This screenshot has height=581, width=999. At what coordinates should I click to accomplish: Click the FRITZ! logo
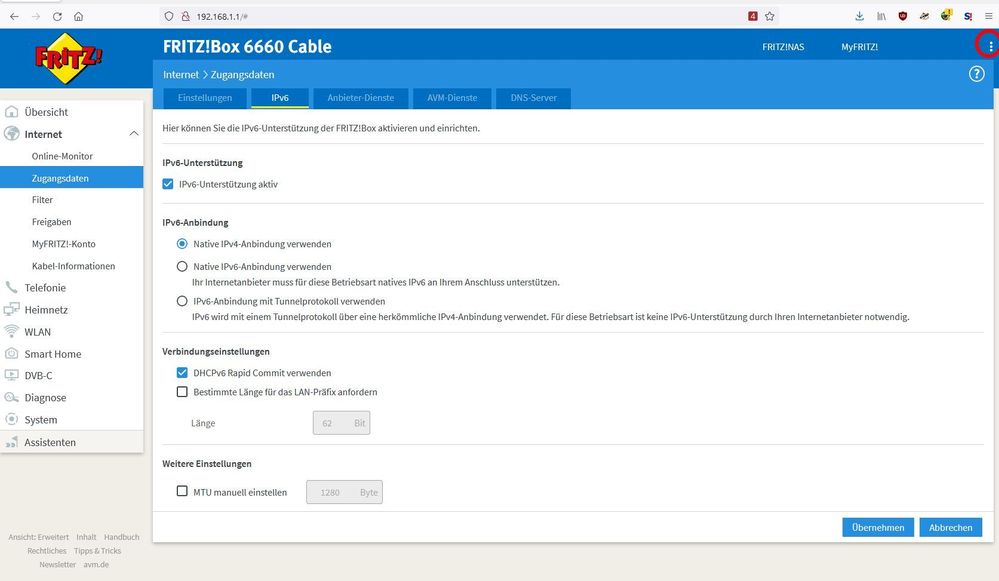68,59
